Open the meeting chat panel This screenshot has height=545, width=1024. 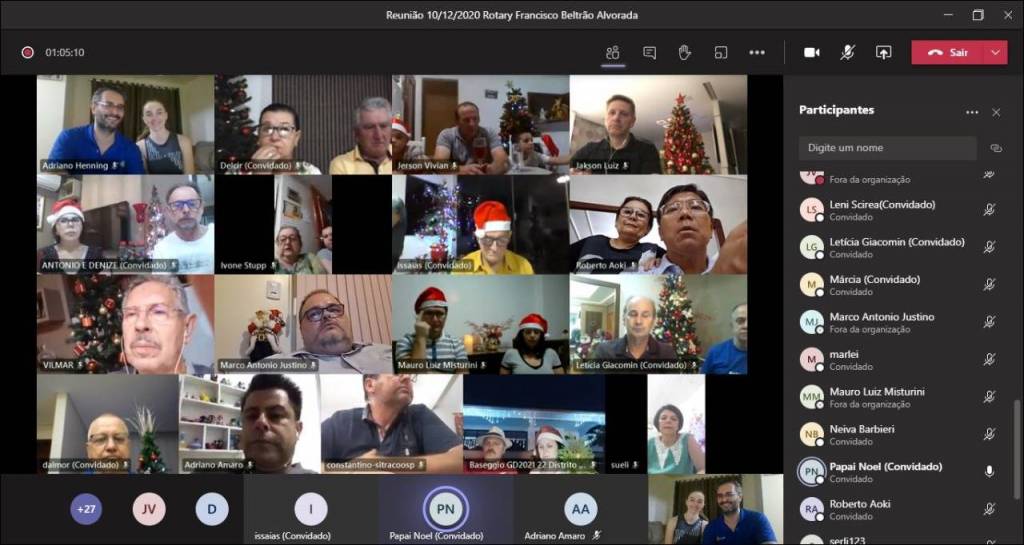(x=649, y=52)
